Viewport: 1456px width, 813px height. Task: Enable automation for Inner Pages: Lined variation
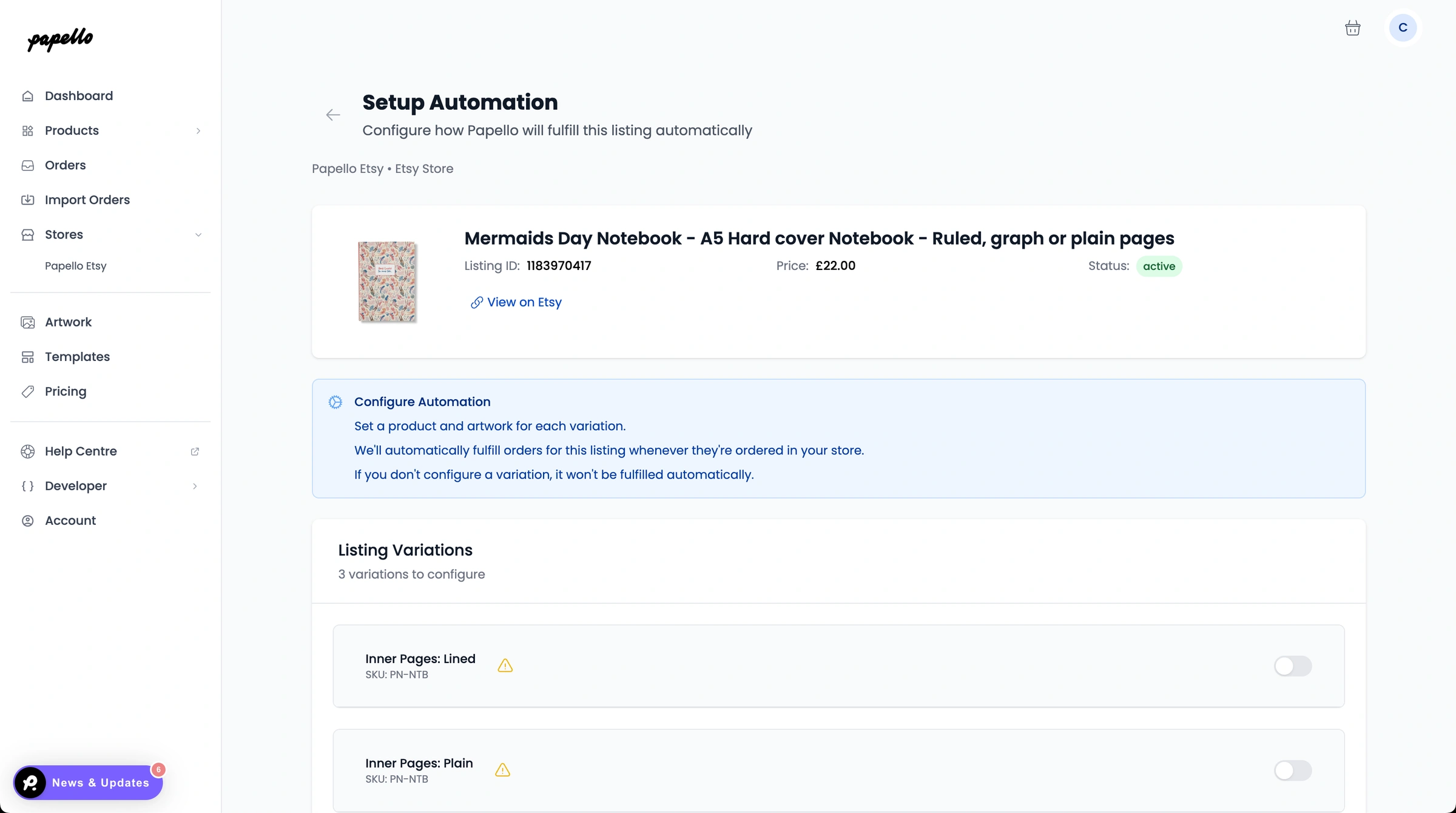(x=1293, y=666)
